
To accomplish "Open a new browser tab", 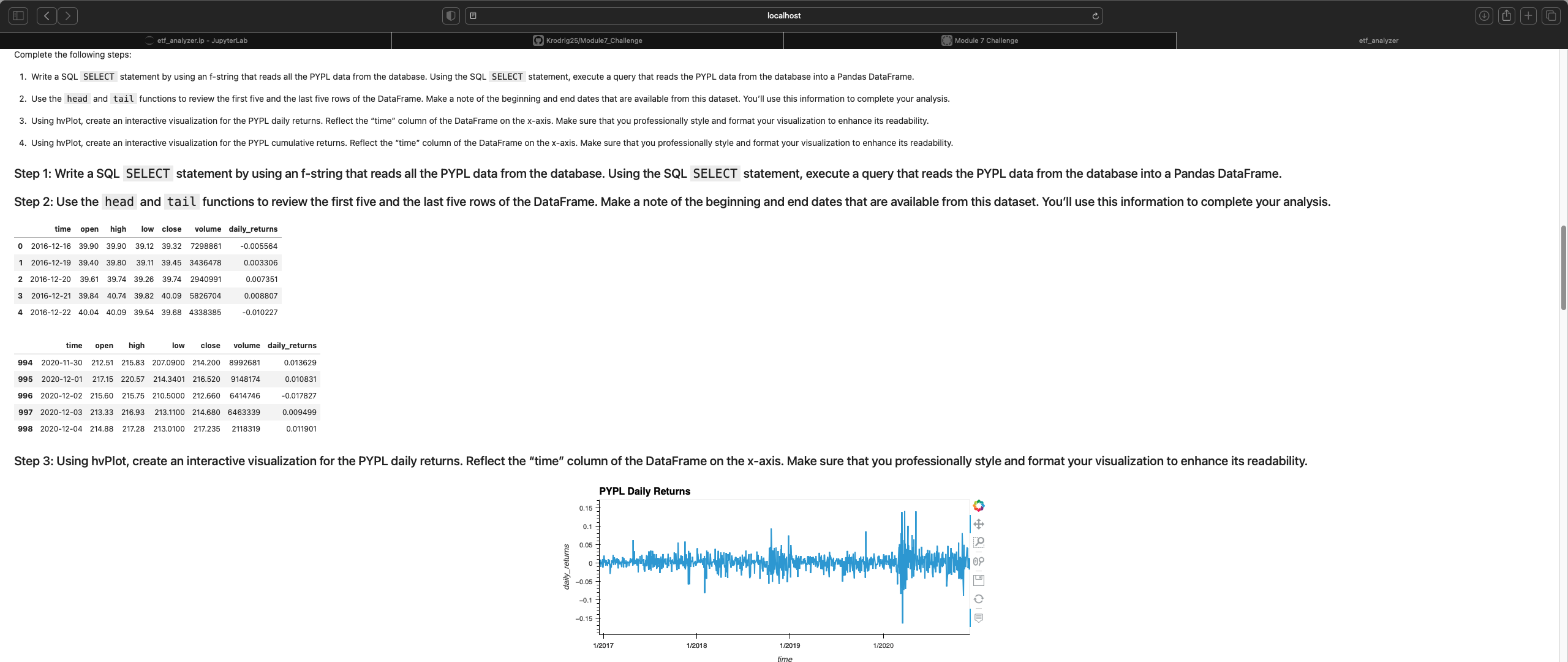I will click(1529, 16).
